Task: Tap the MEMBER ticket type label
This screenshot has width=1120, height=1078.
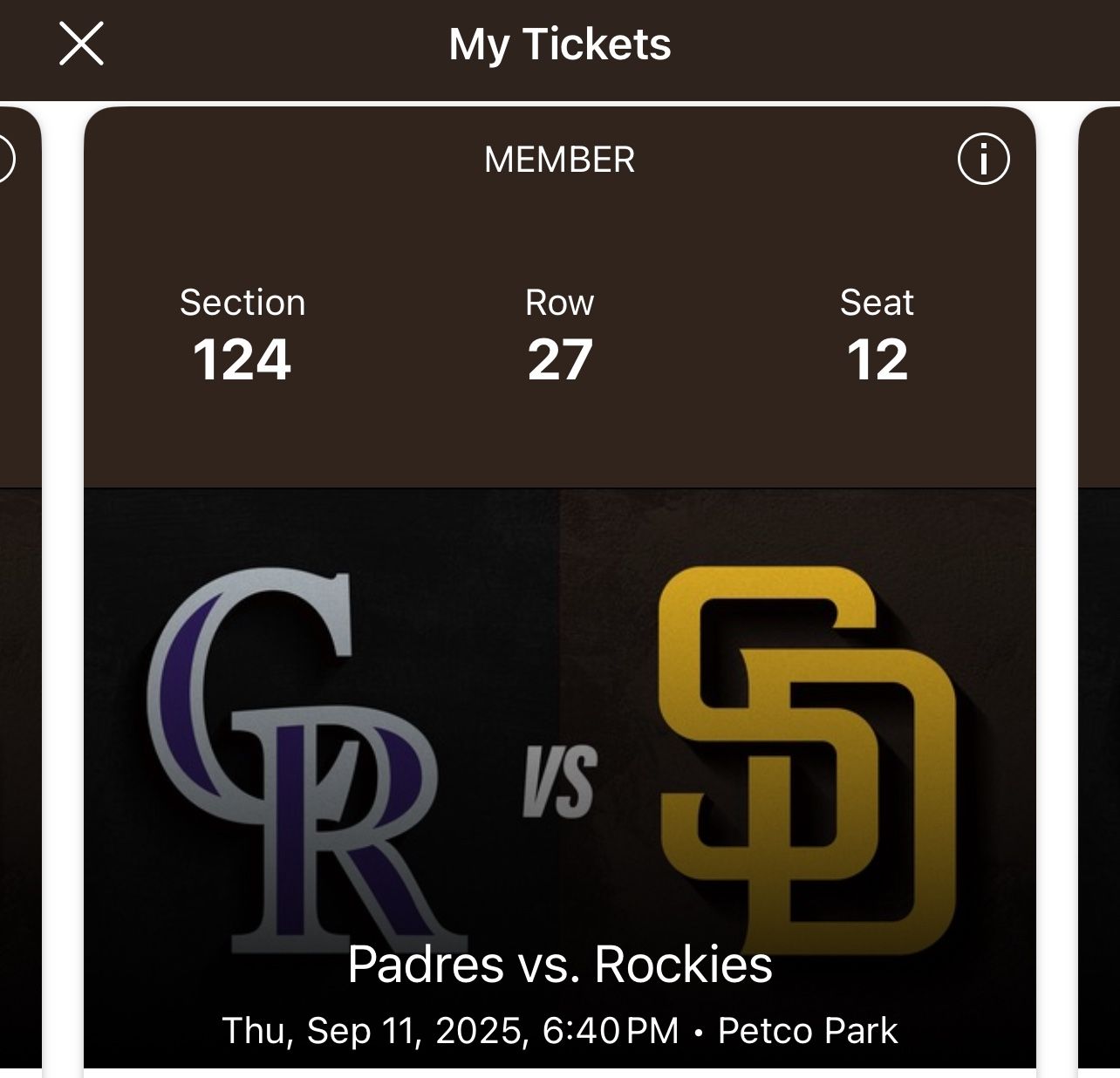Action: pos(559,160)
